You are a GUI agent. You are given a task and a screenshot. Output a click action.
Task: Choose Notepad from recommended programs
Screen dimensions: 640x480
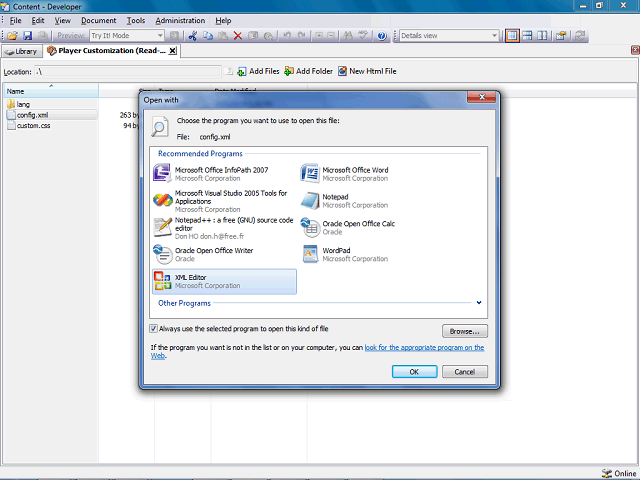(371, 200)
